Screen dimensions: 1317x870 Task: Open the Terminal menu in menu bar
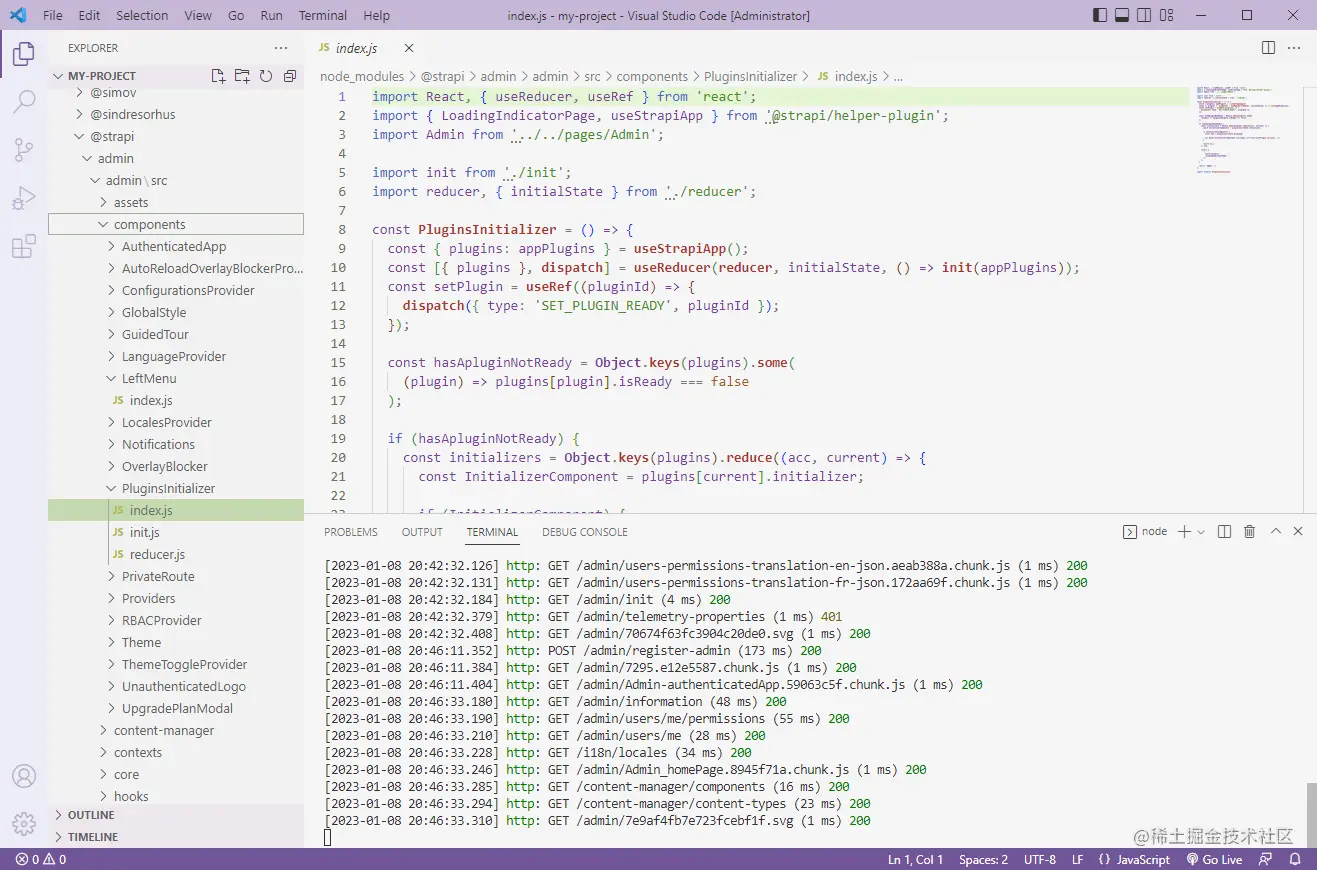point(323,15)
